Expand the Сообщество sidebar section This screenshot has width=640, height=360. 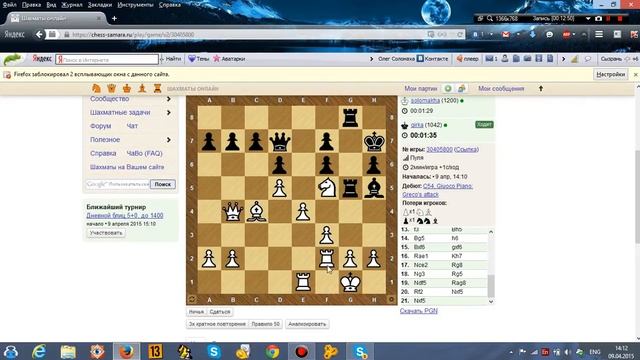coord(169,99)
